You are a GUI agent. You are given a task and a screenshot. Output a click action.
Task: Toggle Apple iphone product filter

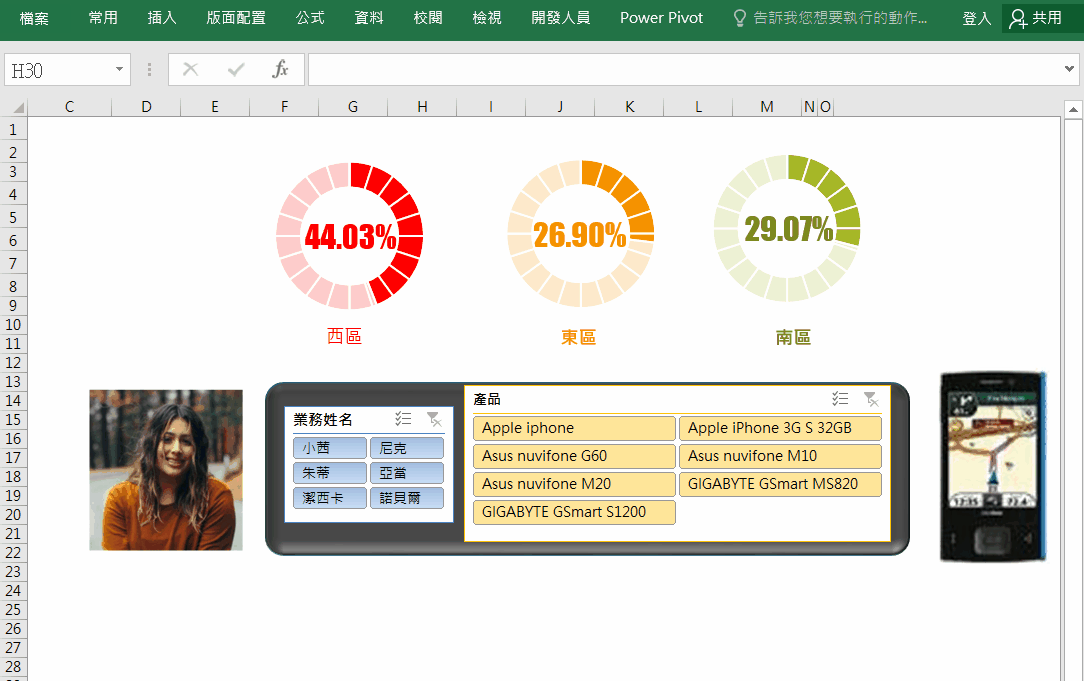tap(574, 428)
